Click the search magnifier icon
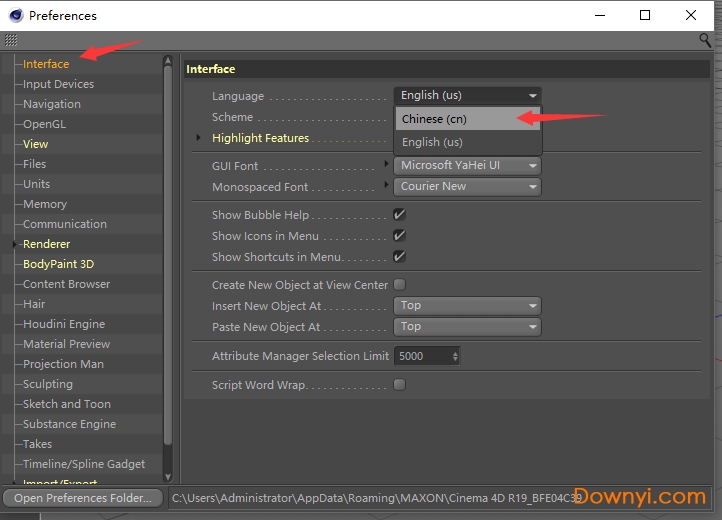 click(705, 41)
